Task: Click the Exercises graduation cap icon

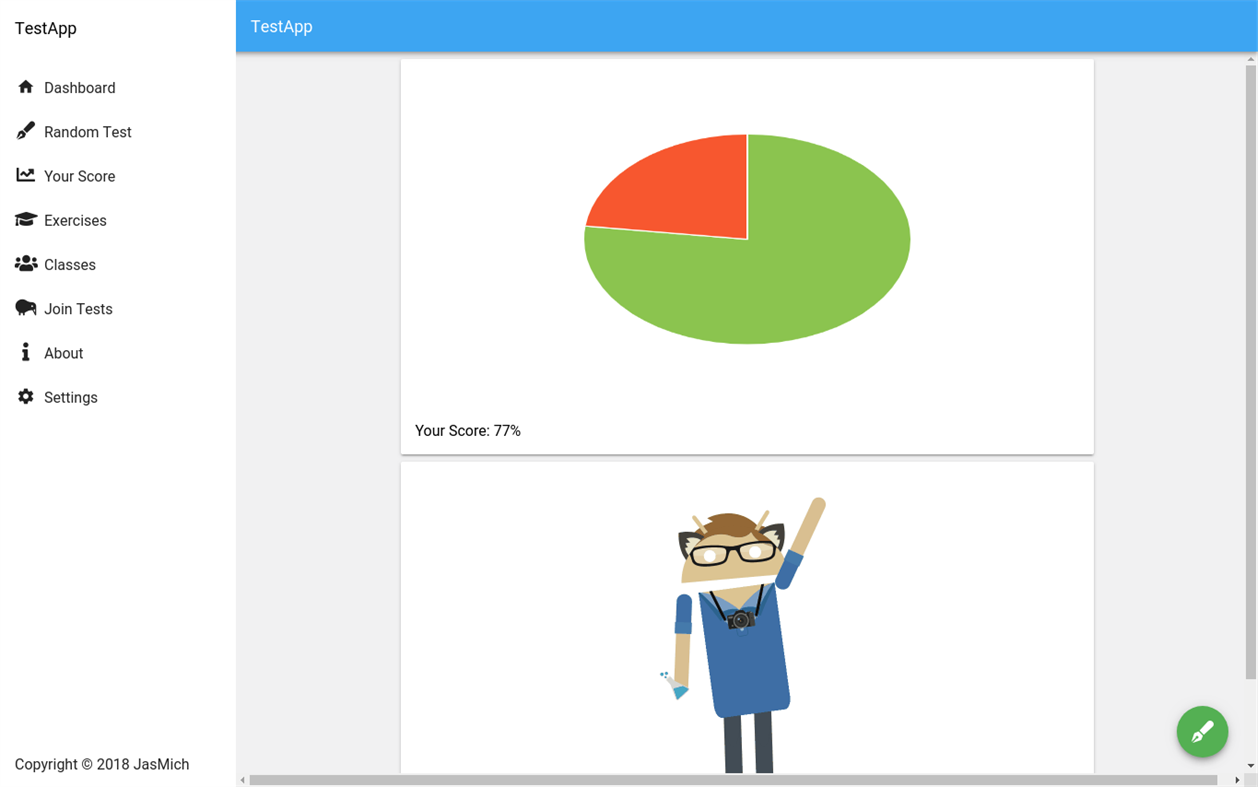Action: [25, 220]
